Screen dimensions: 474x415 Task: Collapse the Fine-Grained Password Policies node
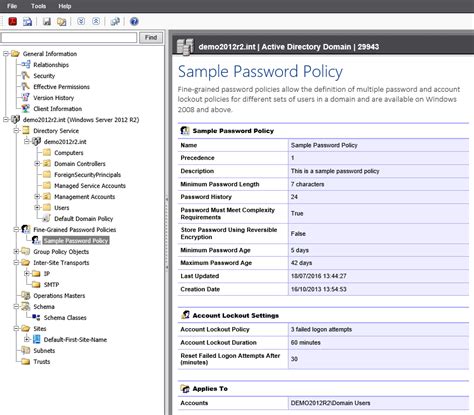coord(16,230)
